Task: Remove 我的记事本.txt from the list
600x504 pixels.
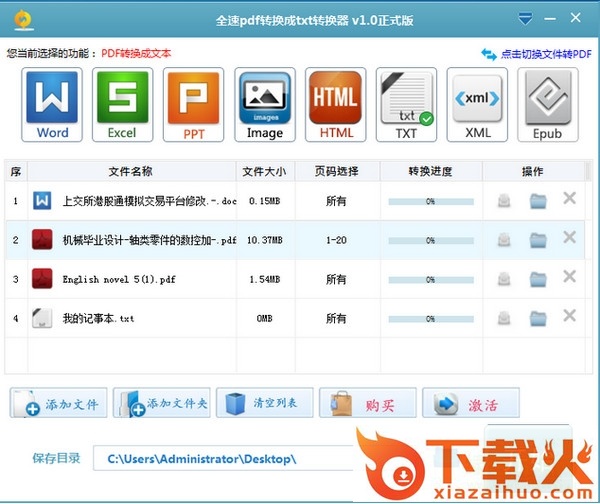Action: [569, 317]
